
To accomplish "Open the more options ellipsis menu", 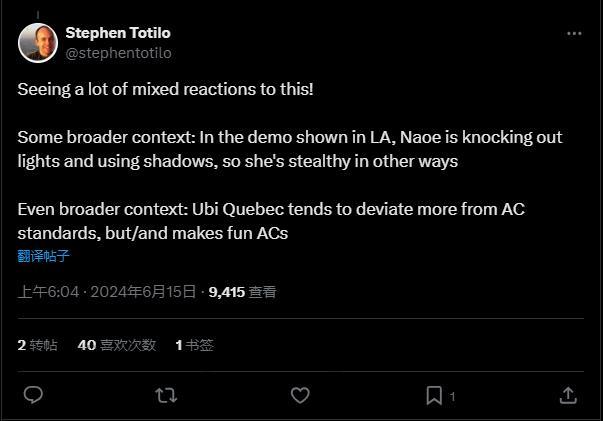I will click(x=574, y=33).
